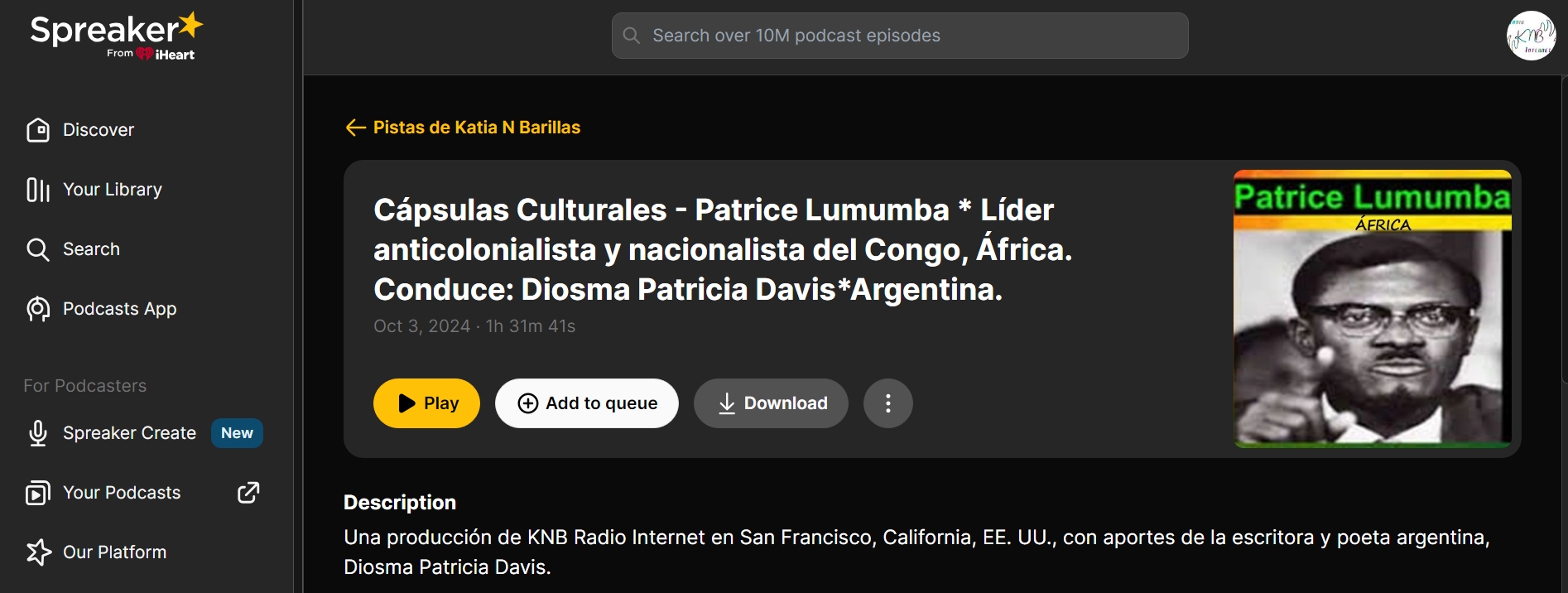Click the Spreaker logo
The height and width of the screenshot is (593, 1568).
(x=116, y=36)
